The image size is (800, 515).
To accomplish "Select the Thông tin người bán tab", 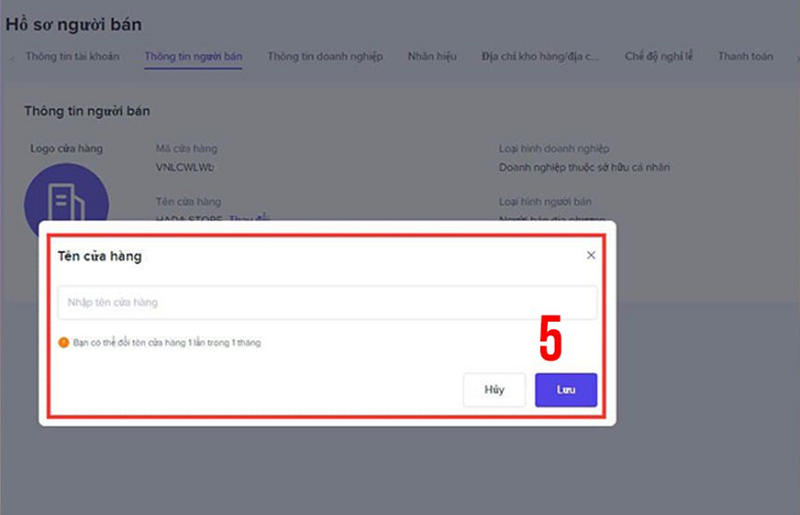I will coord(193,57).
